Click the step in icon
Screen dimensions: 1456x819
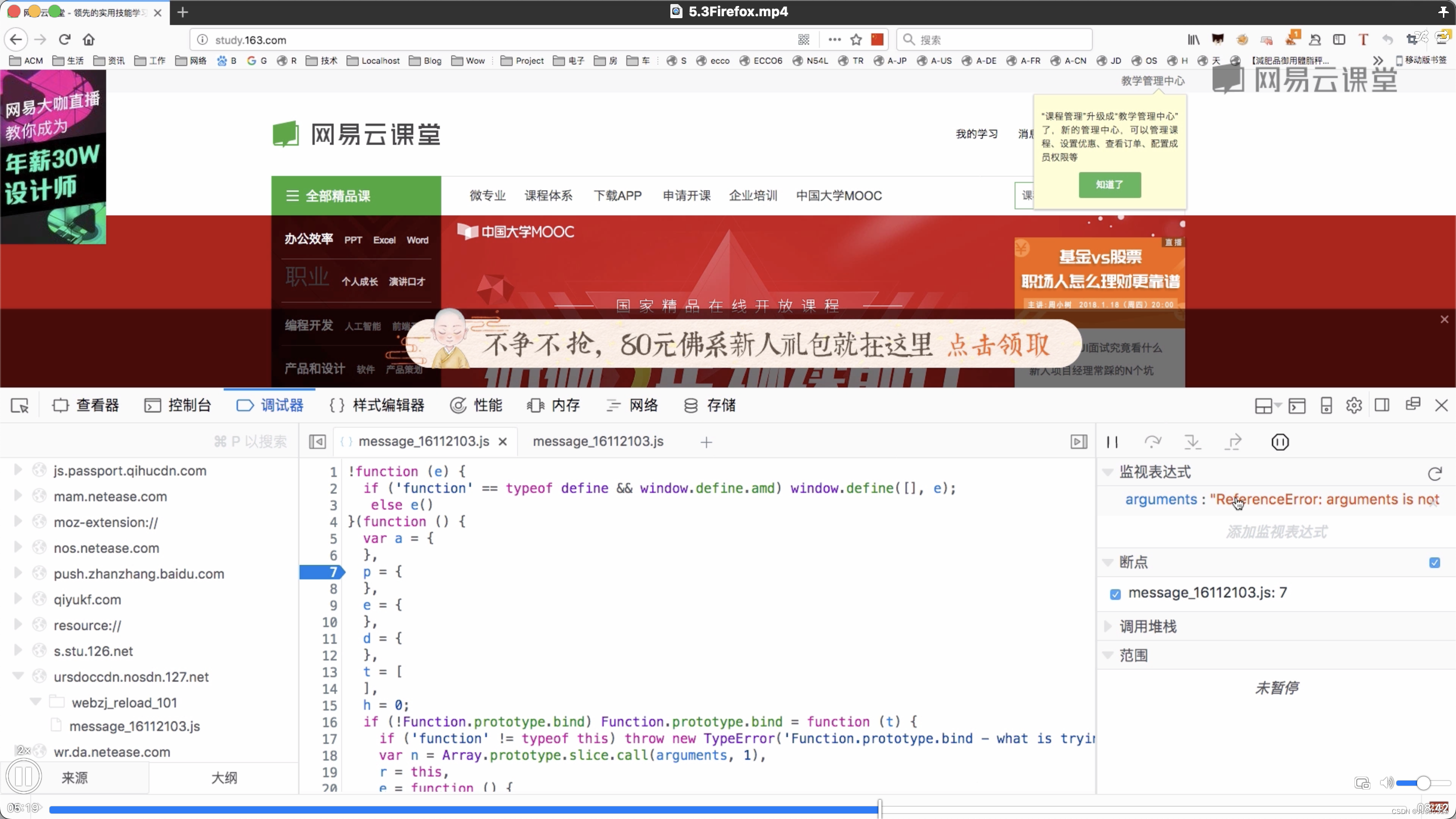coord(1193,442)
